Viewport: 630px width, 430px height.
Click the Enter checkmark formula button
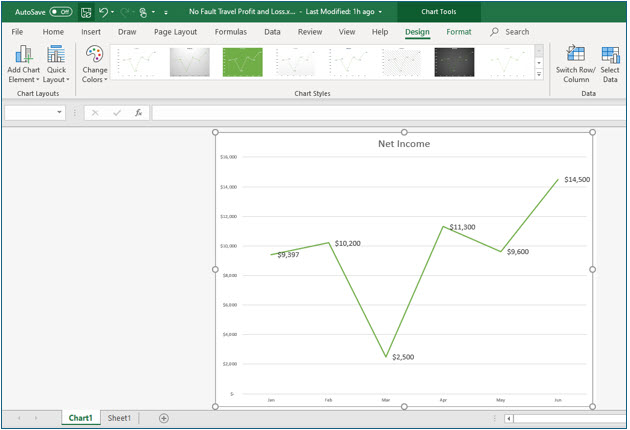(117, 113)
